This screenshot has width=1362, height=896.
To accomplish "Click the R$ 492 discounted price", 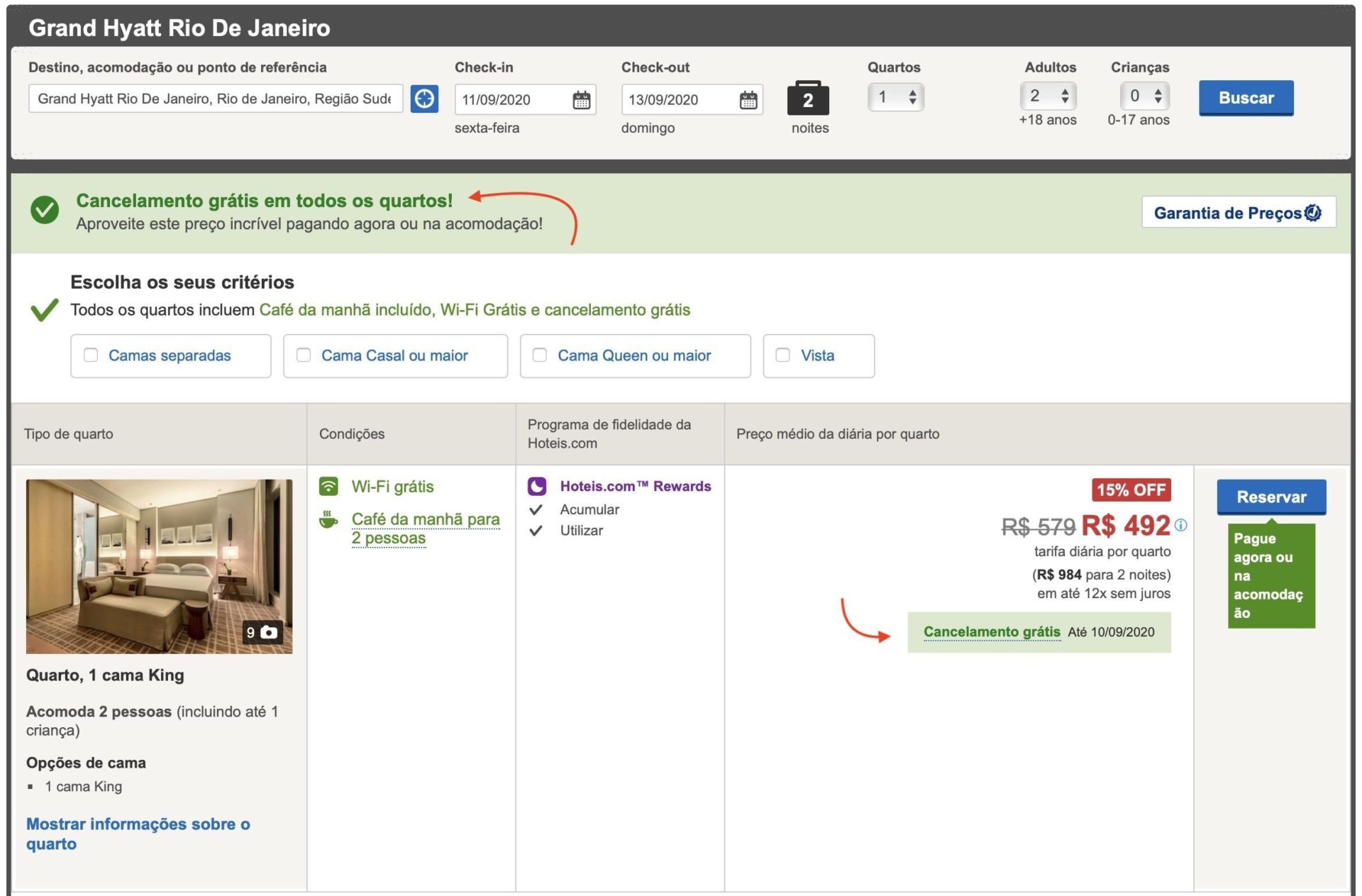I will [1125, 526].
